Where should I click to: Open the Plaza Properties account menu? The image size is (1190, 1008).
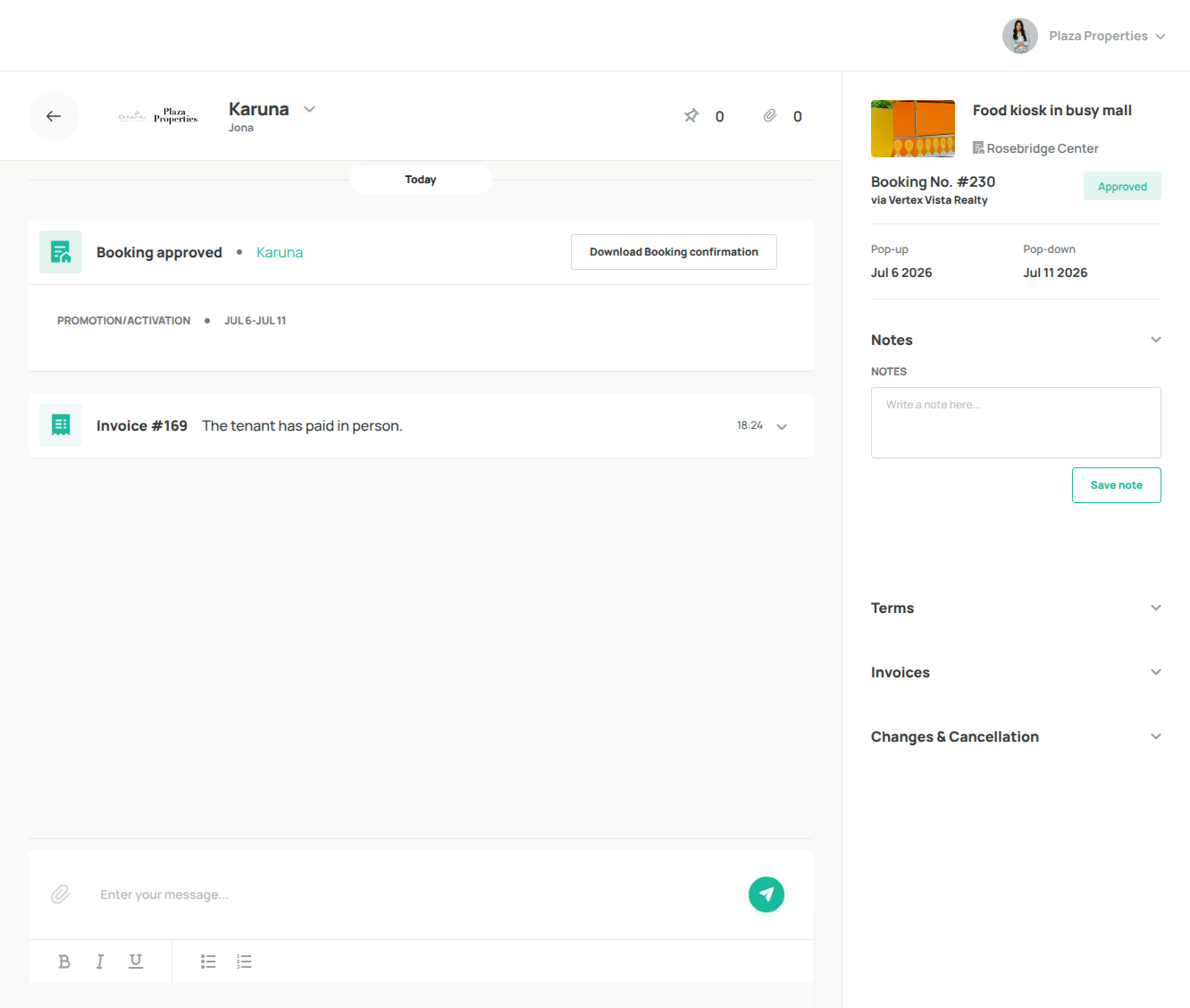1107,36
